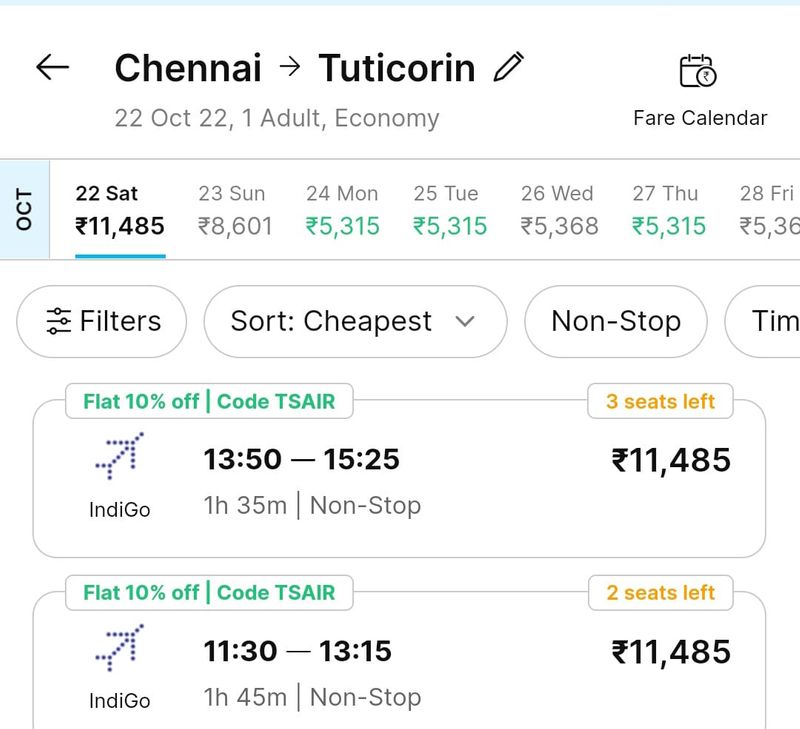The width and height of the screenshot is (800, 729).
Task: Choose 25 Tue ₹5,315 fare date
Action: click(x=449, y=211)
